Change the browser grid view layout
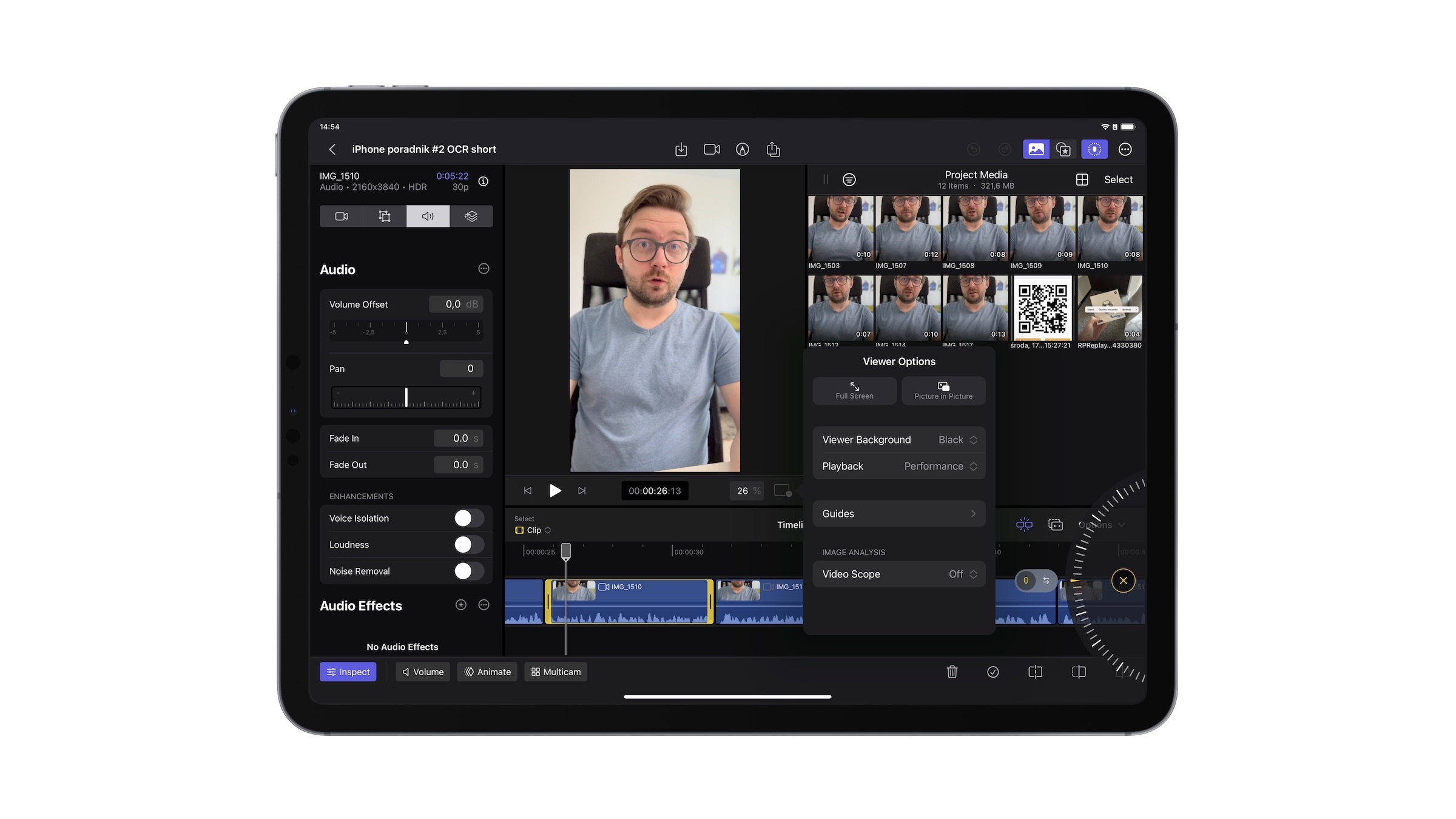This screenshot has width=1456, height=819. point(1082,180)
